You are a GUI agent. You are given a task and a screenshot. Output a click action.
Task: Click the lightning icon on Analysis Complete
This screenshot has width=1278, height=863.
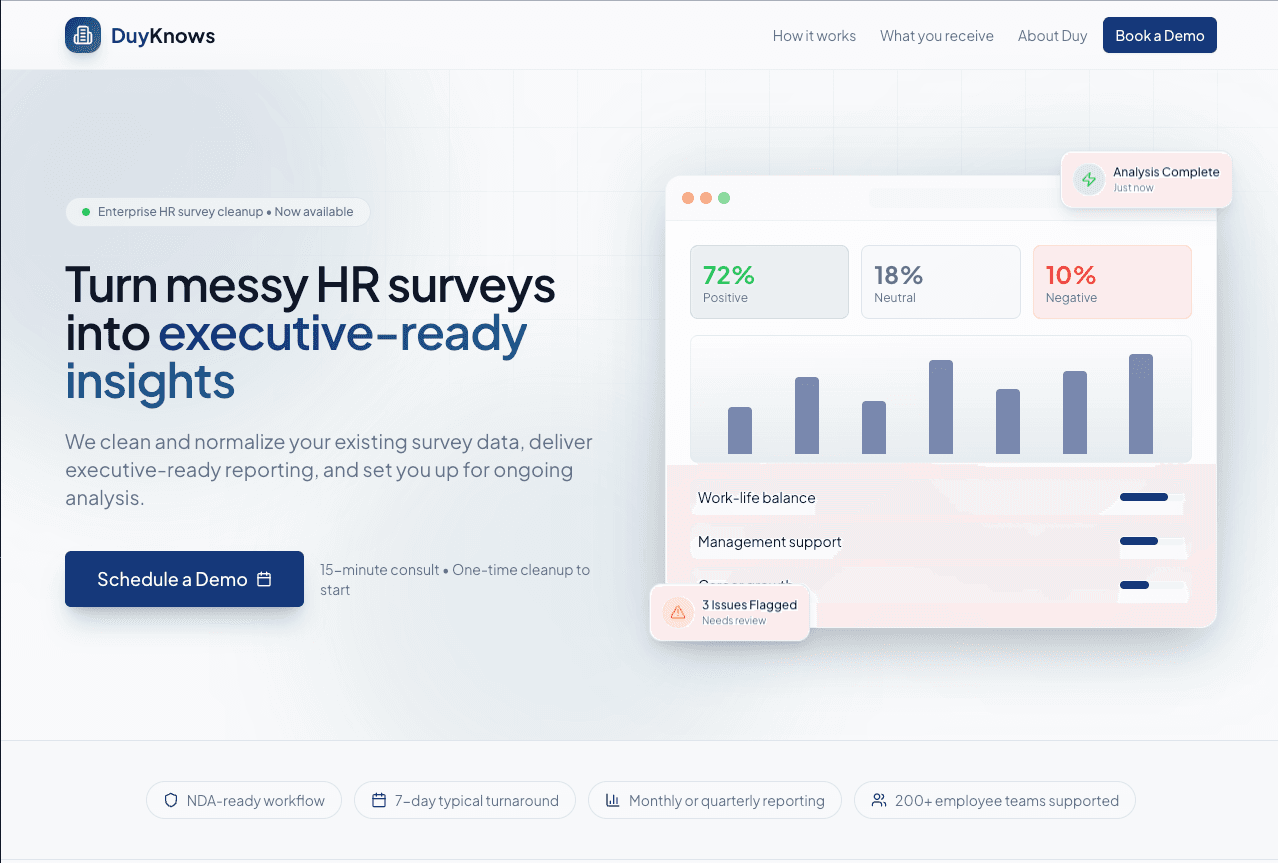click(x=1087, y=180)
